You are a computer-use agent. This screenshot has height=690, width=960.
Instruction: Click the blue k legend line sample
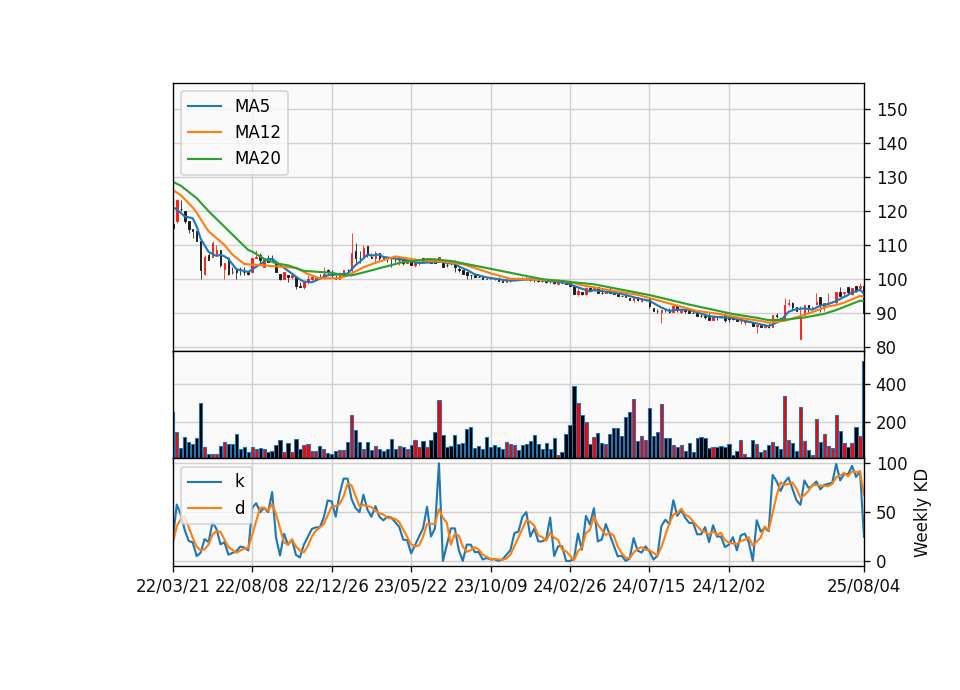(204, 482)
